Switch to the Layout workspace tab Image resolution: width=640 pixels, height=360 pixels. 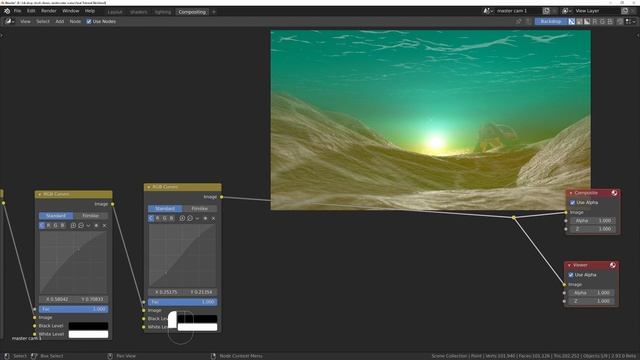(x=115, y=12)
